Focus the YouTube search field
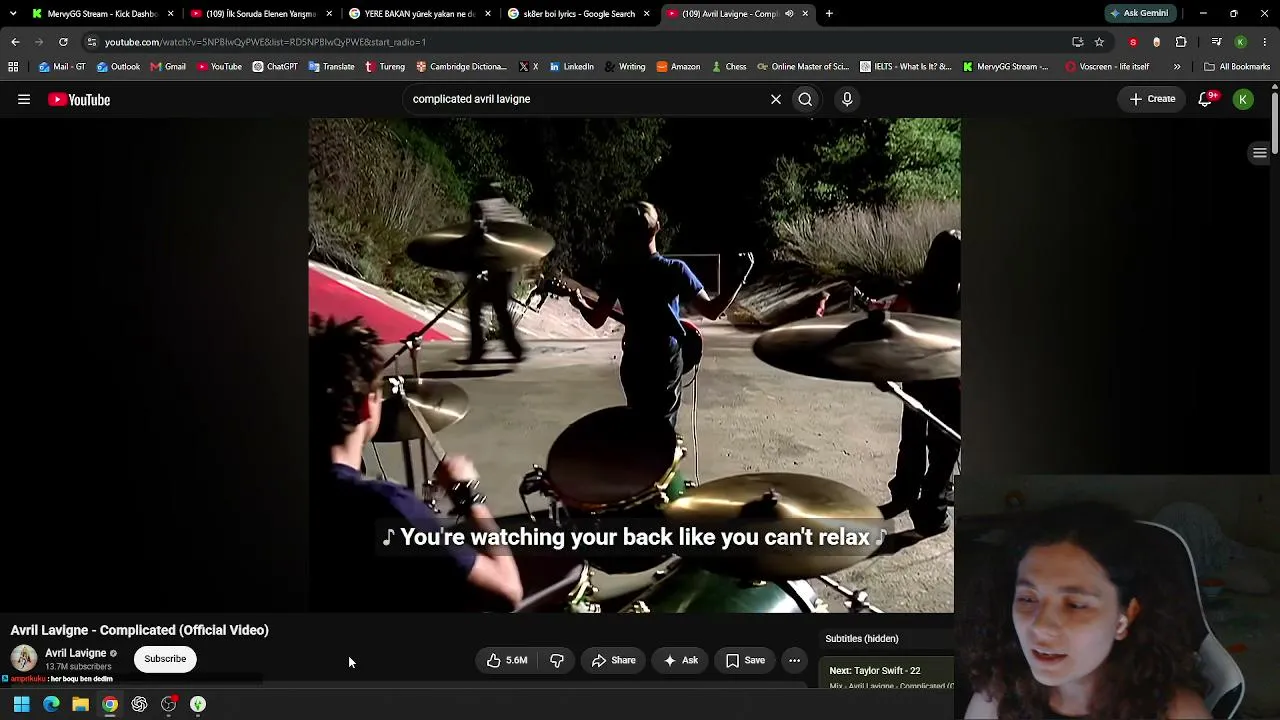Image resolution: width=1280 pixels, height=720 pixels. click(585, 99)
